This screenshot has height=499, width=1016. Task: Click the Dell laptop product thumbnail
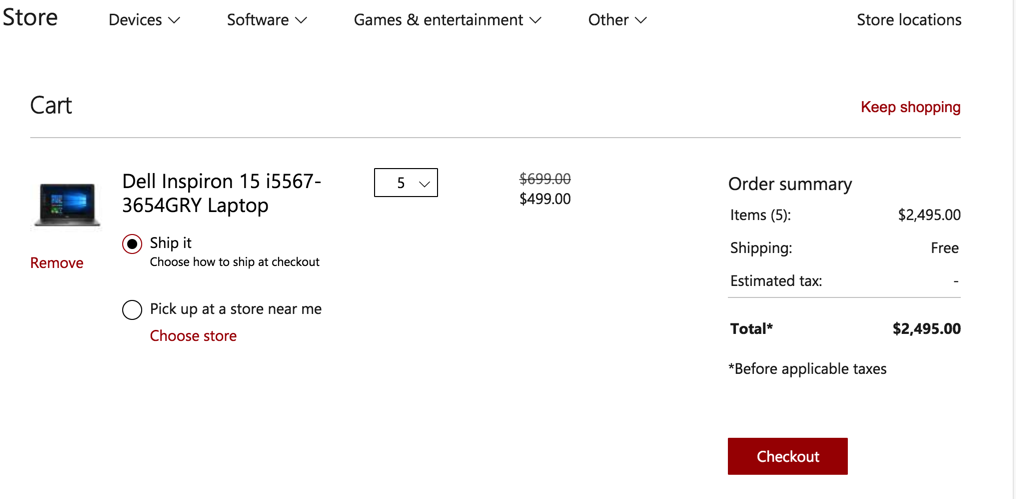pyautogui.click(x=67, y=204)
